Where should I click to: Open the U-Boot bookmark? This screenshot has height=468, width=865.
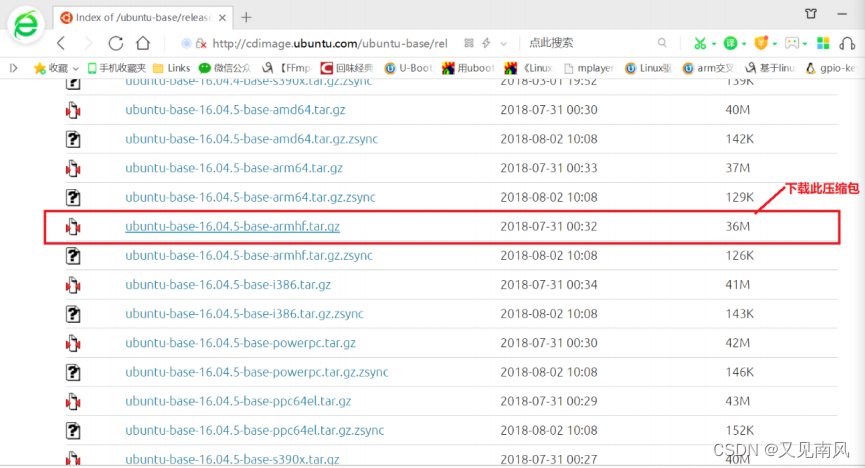[408, 68]
